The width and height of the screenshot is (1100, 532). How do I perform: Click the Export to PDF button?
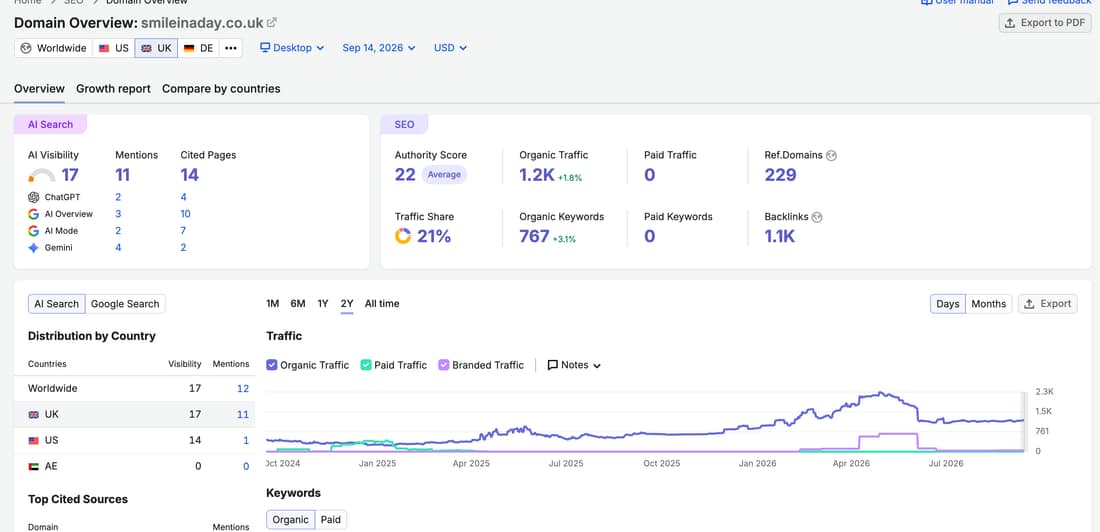point(1045,22)
